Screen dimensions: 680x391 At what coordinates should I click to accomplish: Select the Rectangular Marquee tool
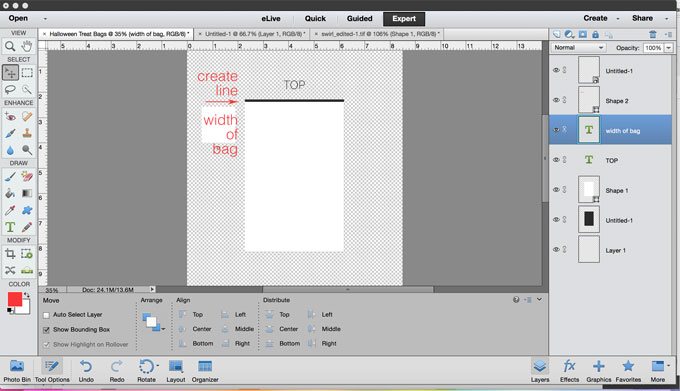click(x=27, y=72)
